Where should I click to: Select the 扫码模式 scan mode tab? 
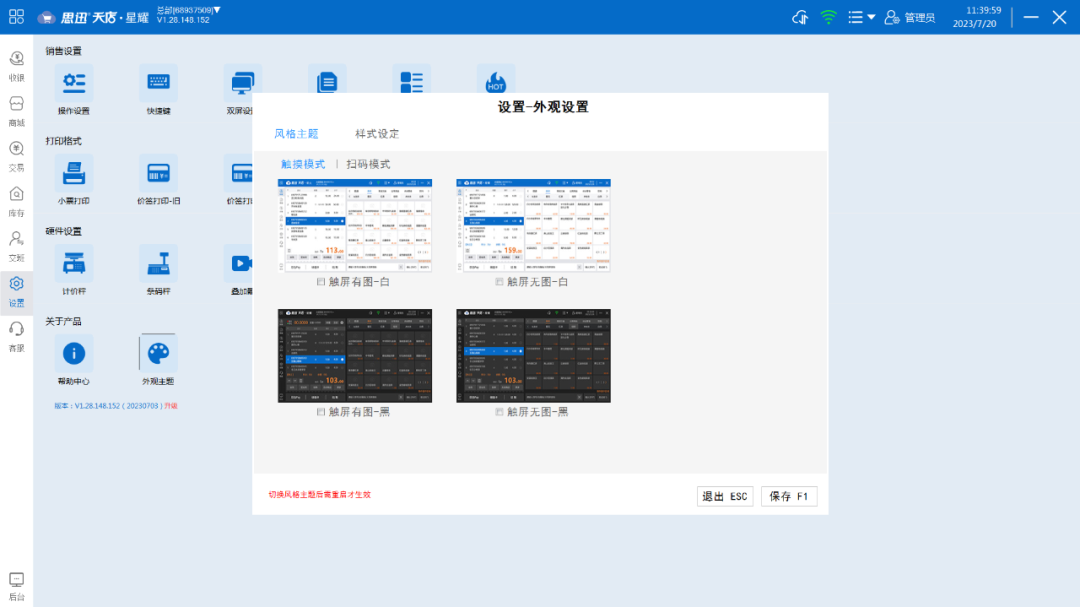(368, 164)
